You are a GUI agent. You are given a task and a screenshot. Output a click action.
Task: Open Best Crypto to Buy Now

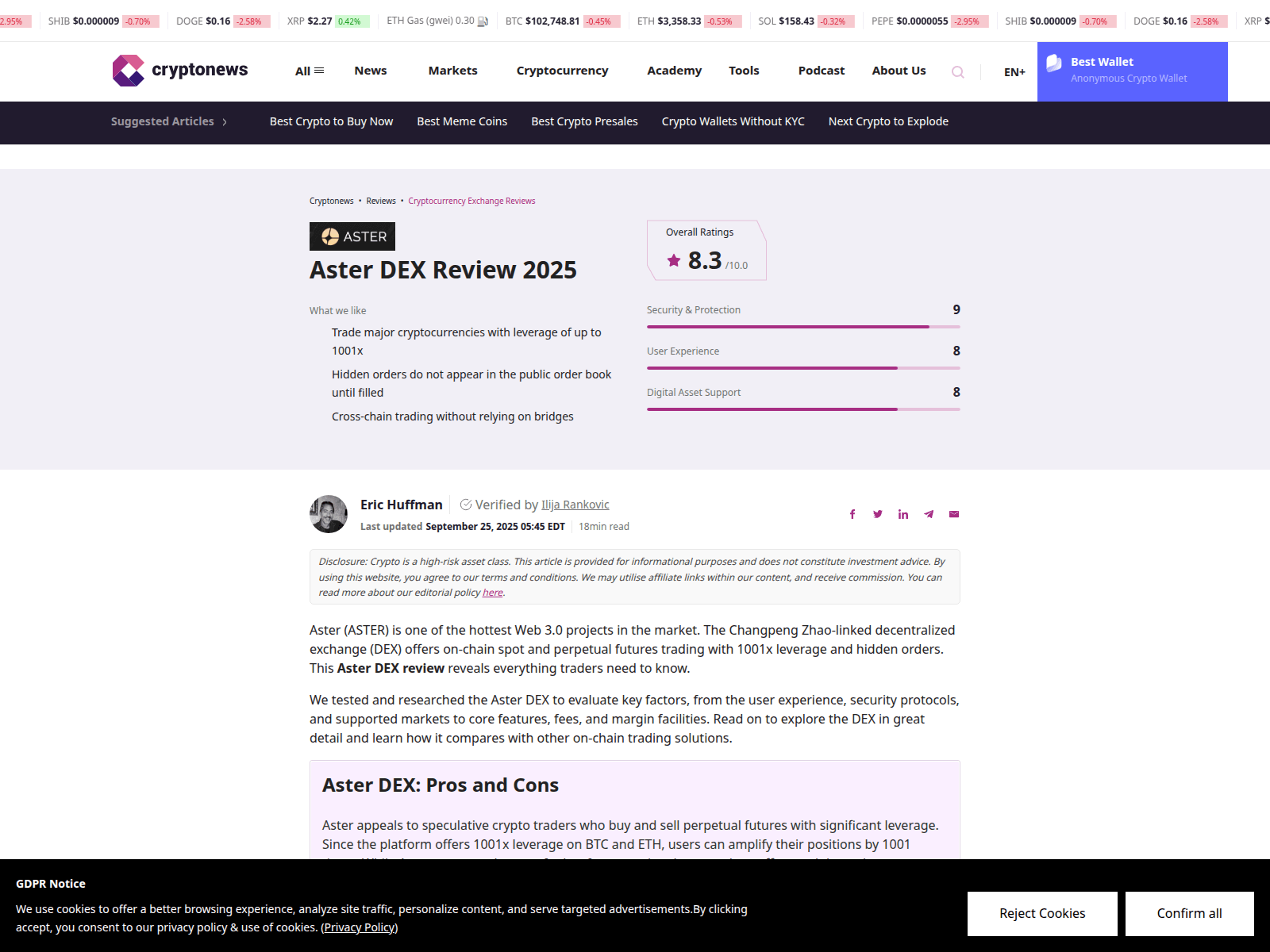click(x=332, y=121)
